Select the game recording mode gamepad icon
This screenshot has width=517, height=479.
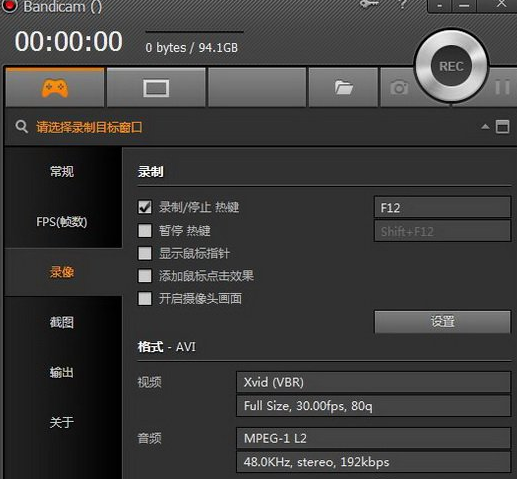point(55,88)
